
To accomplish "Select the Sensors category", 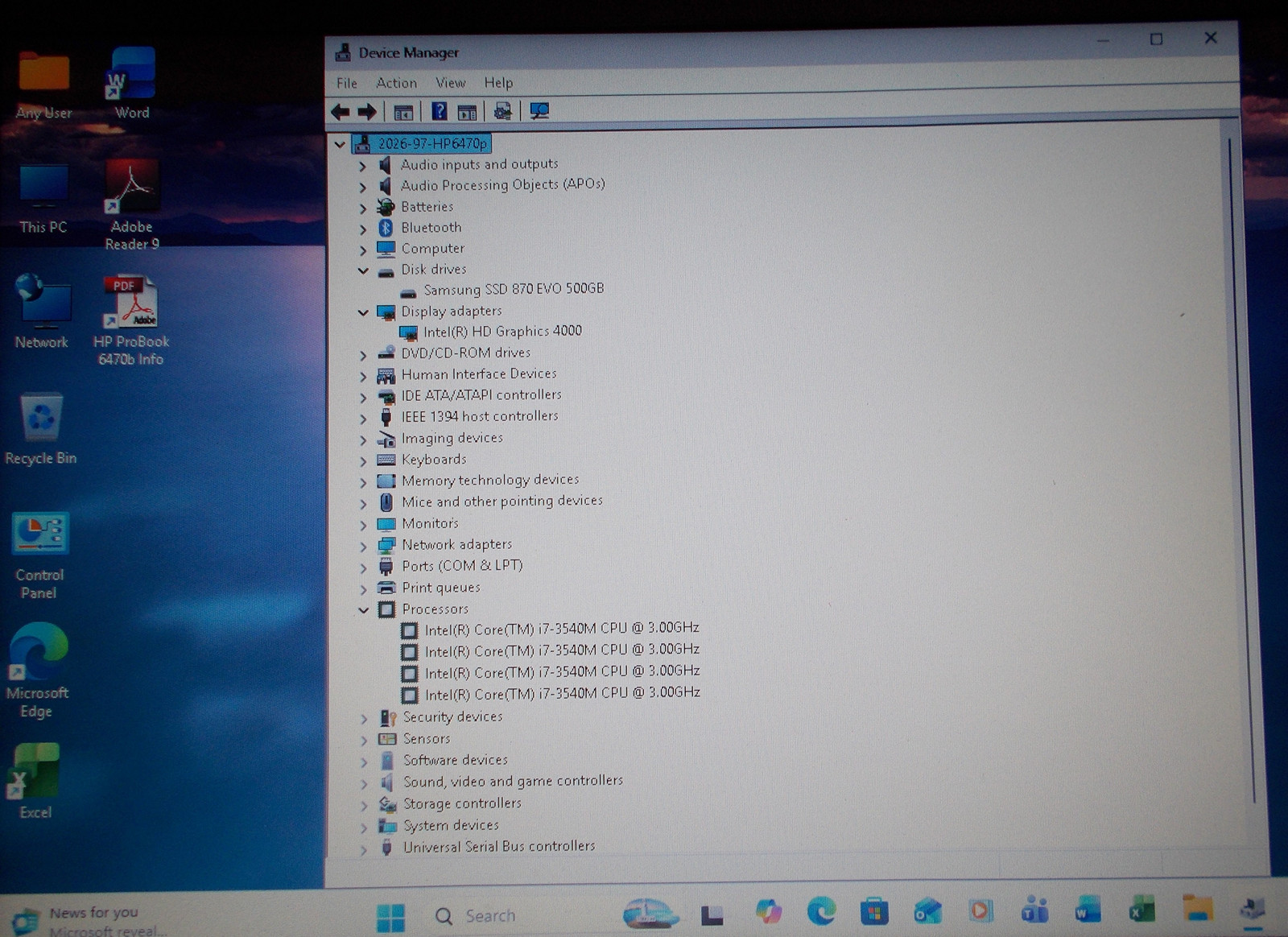I will [x=427, y=739].
